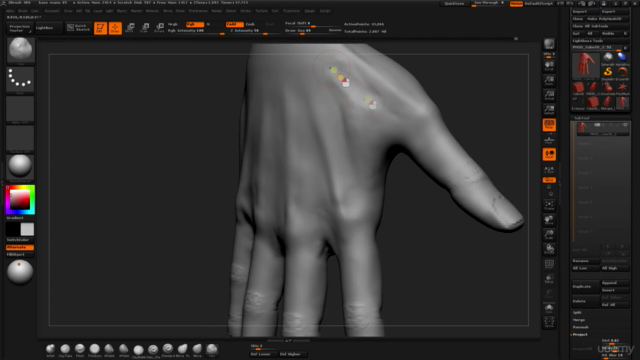Toggle Persp perspective view

pos(549,125)
